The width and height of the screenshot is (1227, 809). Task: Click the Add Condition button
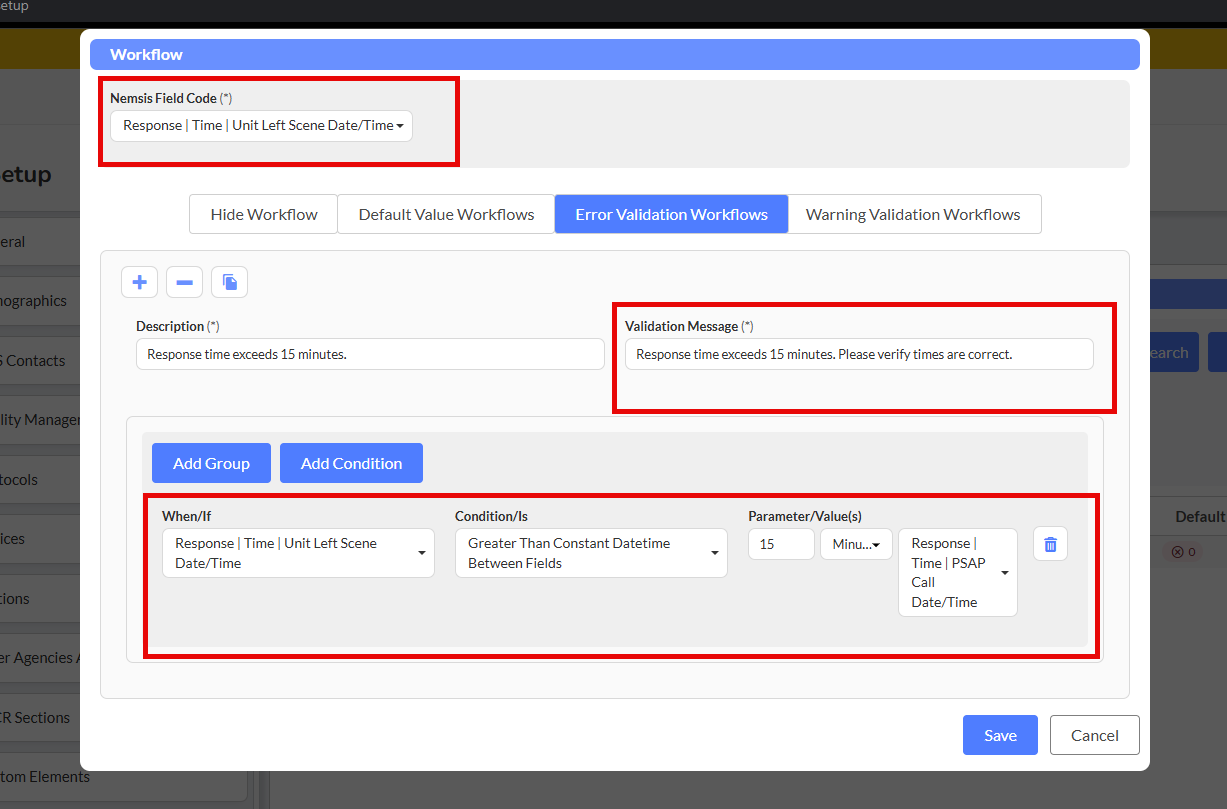[x=351, y=463]
